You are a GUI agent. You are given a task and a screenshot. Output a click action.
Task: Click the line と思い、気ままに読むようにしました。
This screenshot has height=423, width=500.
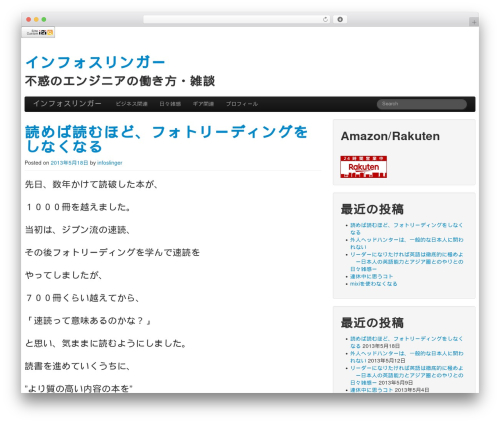pos(106,343)
